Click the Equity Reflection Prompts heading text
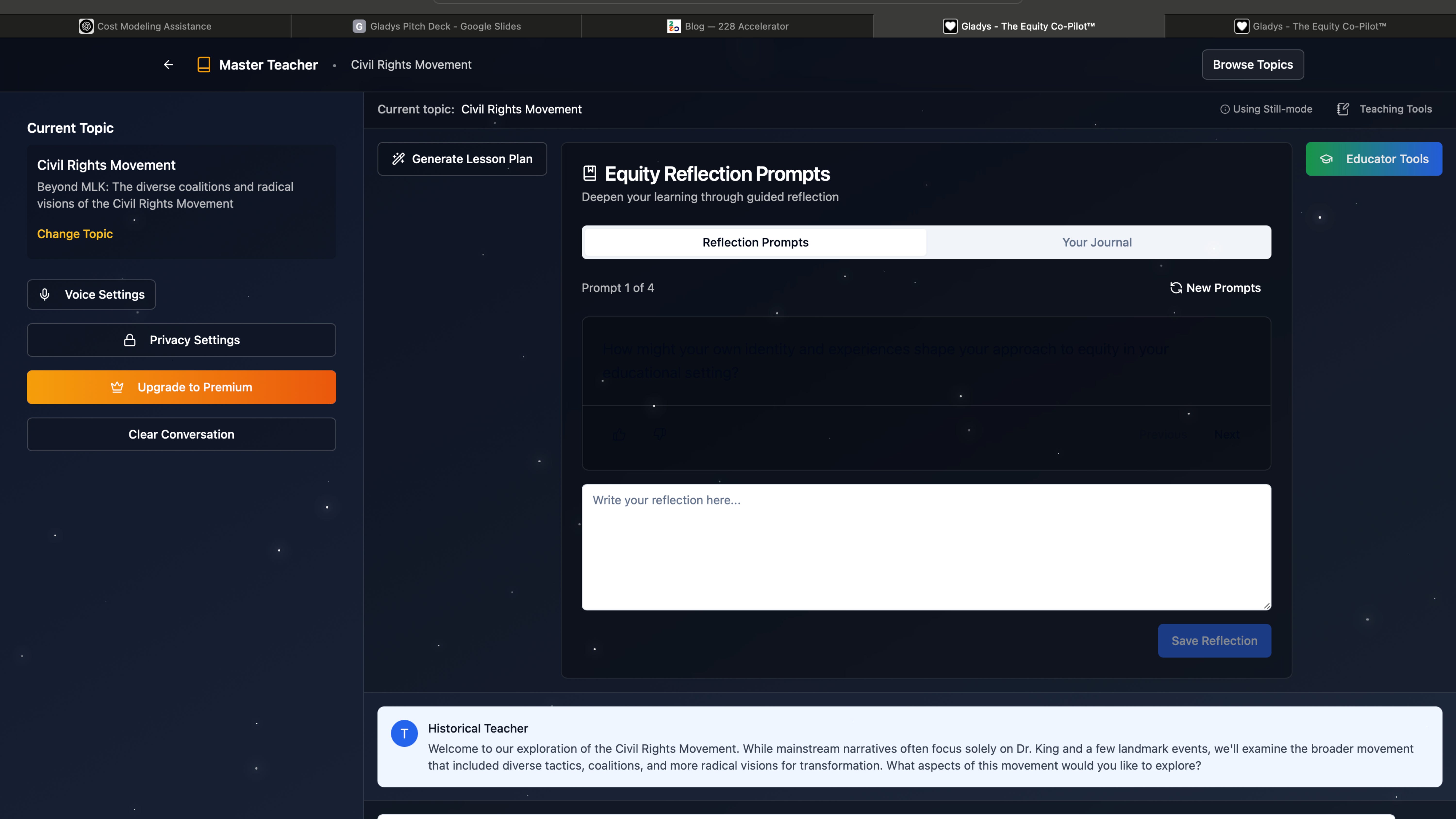Viewport: 1456px width, 819px height. [717, 174]
